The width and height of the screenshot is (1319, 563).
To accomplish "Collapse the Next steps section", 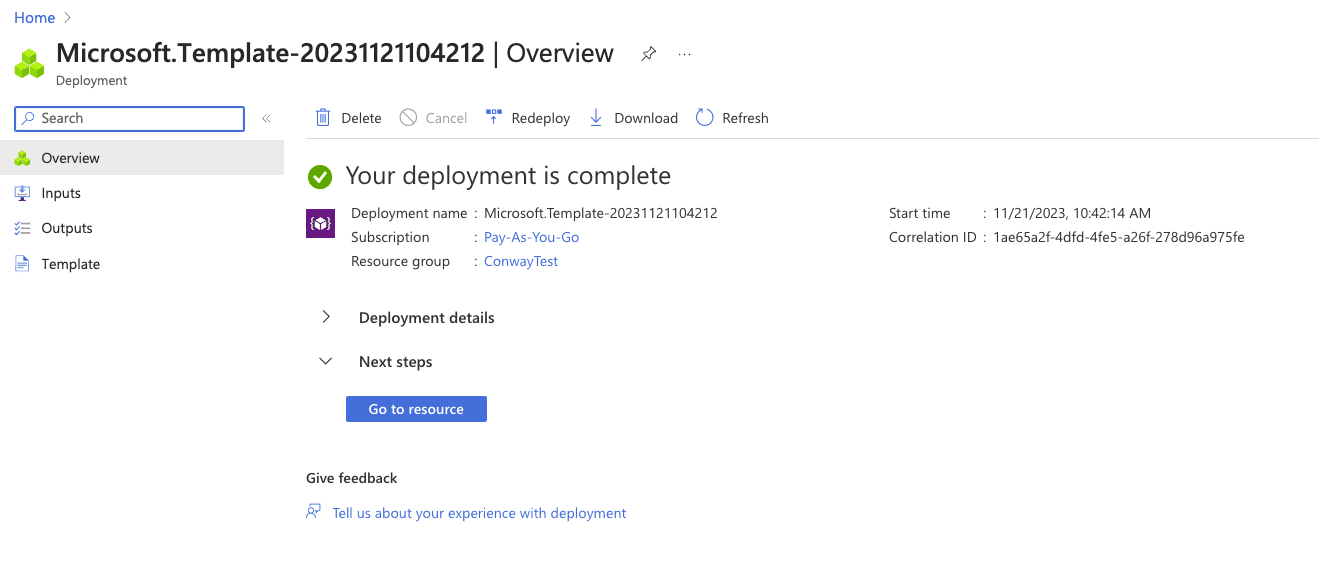I will click(326, 361).
